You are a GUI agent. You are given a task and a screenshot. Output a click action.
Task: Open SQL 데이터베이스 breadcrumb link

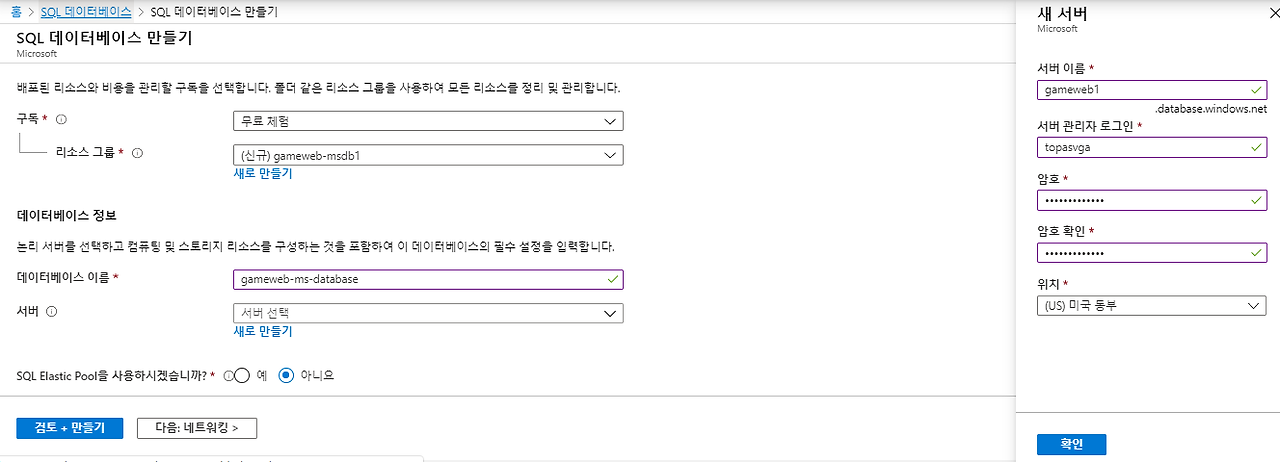(x=86, y=12)
